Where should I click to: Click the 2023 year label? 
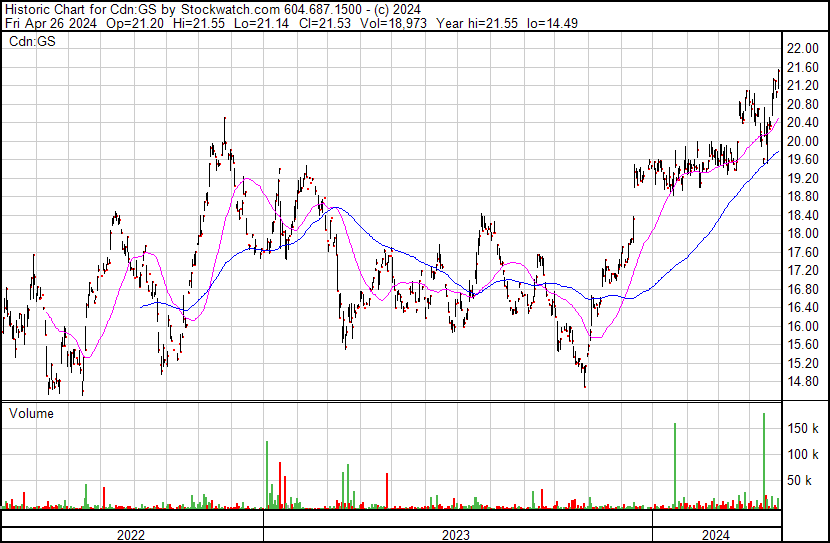point(456,535)
